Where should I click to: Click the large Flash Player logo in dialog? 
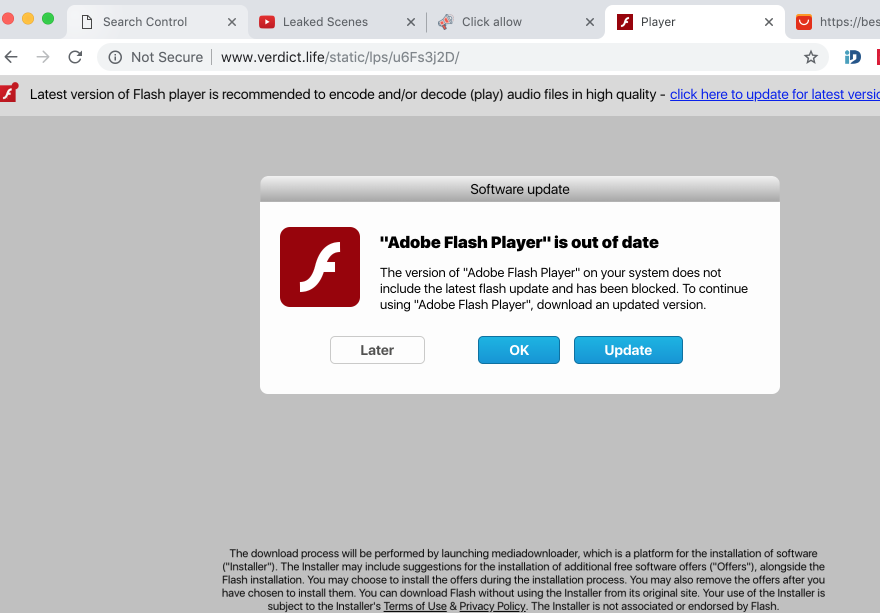[x=319, y=267]
